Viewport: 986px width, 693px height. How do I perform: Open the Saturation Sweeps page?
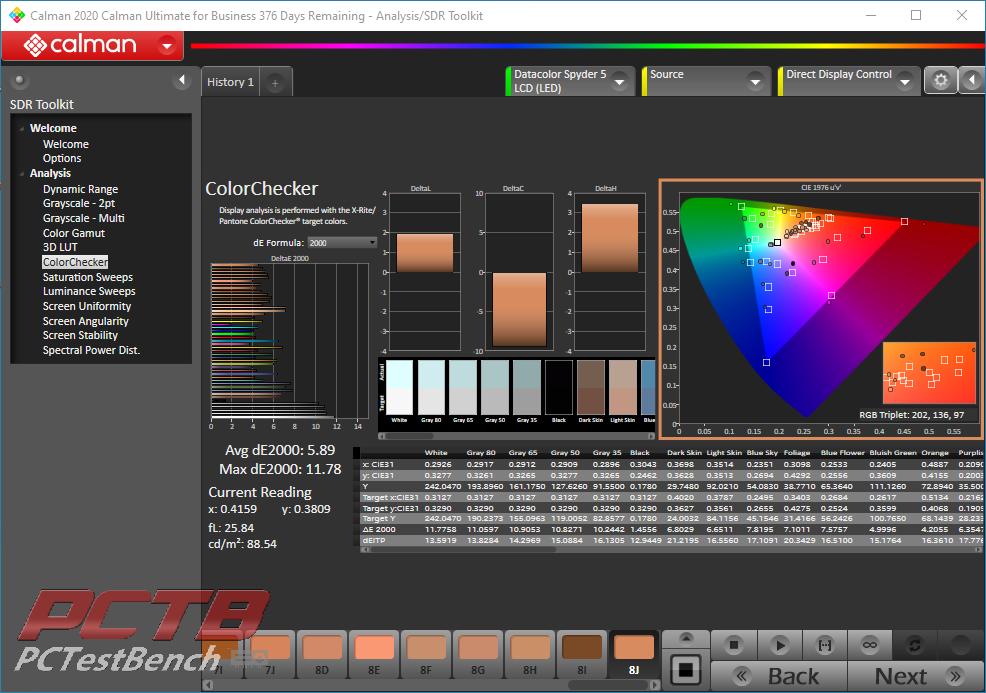click(88, 277)
